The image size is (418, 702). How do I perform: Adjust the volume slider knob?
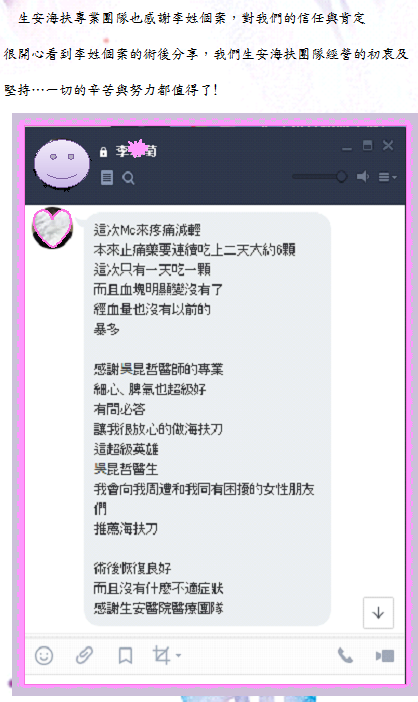341,176
